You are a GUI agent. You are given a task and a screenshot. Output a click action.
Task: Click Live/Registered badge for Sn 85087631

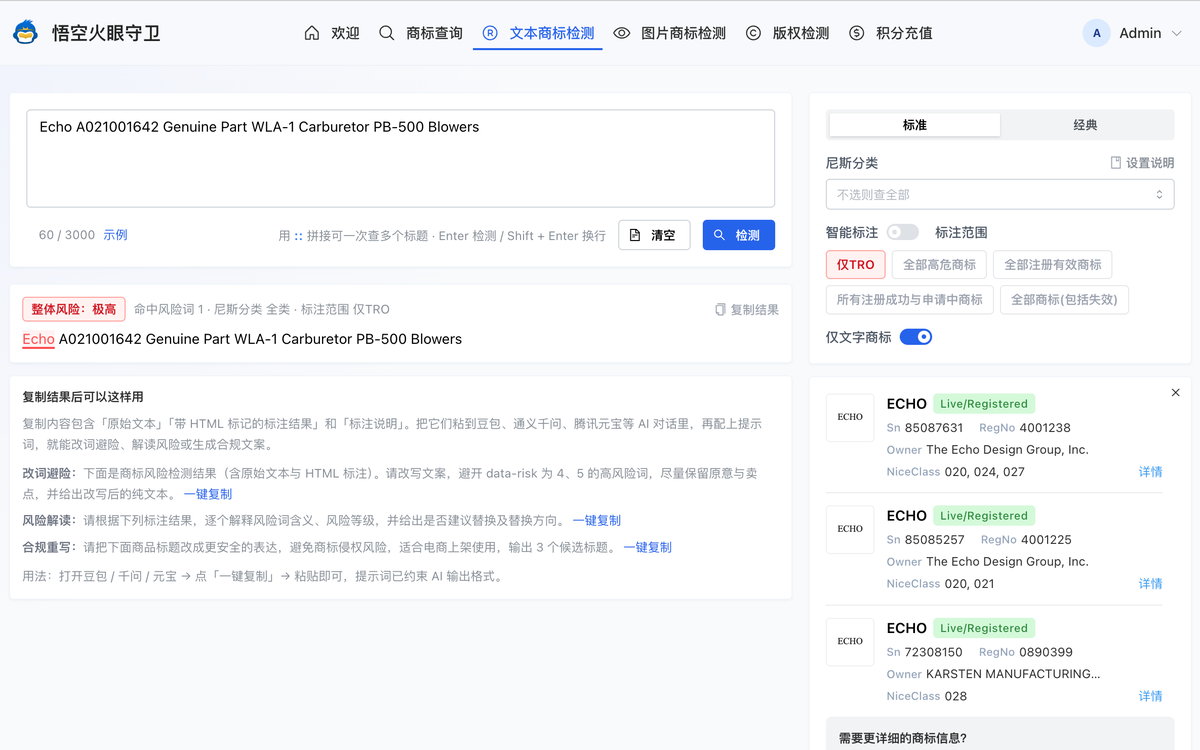pos(984,404)
